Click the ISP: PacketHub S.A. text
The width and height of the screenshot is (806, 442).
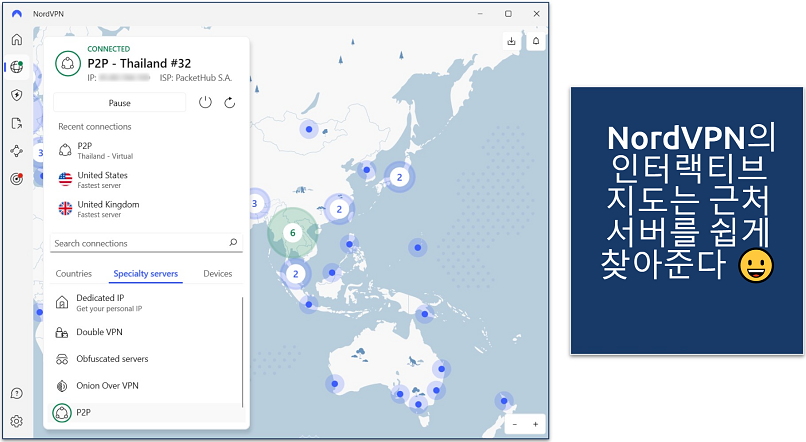coord(196,78)
